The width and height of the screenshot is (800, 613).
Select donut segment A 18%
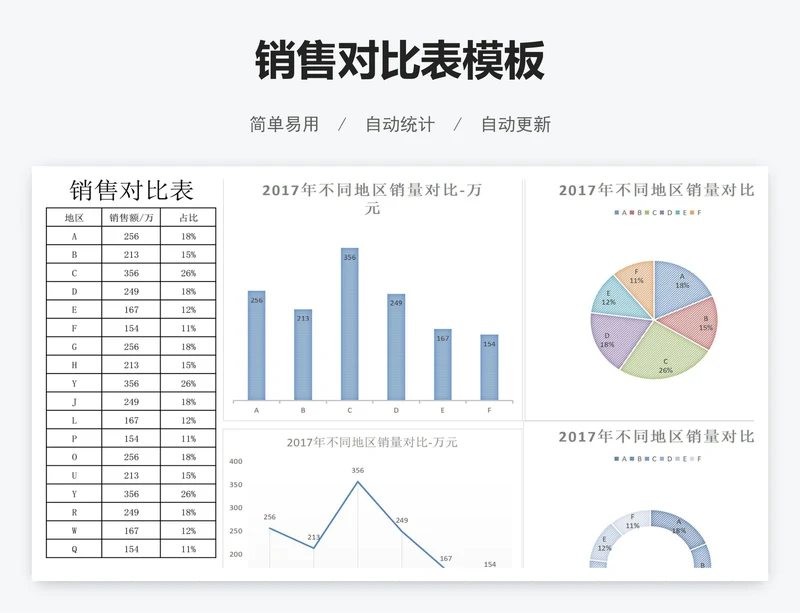pyautogui.click(x=680, y=527)
